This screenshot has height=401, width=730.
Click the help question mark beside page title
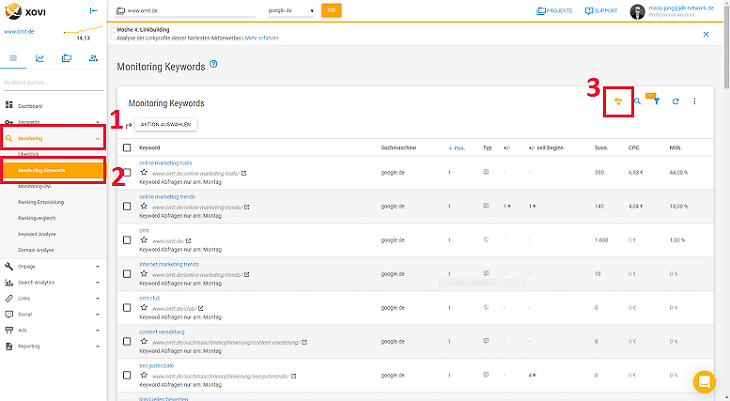[214, 65]
